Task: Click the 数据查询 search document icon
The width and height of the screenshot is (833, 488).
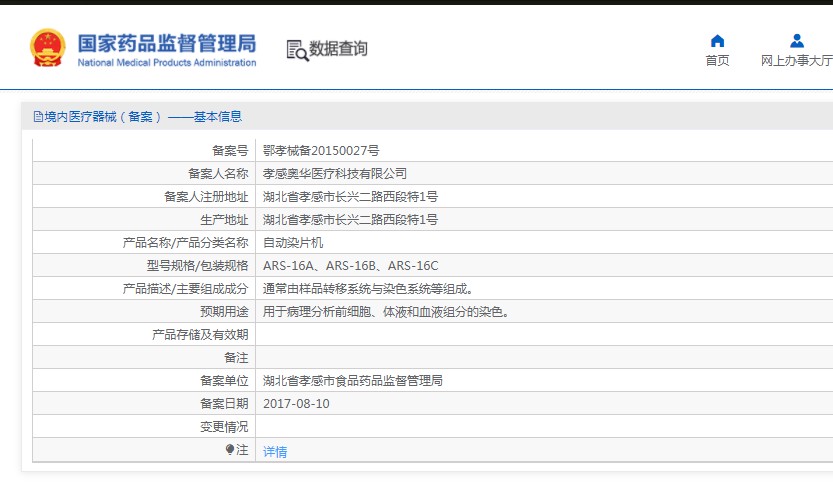Action: click(297, 50)
